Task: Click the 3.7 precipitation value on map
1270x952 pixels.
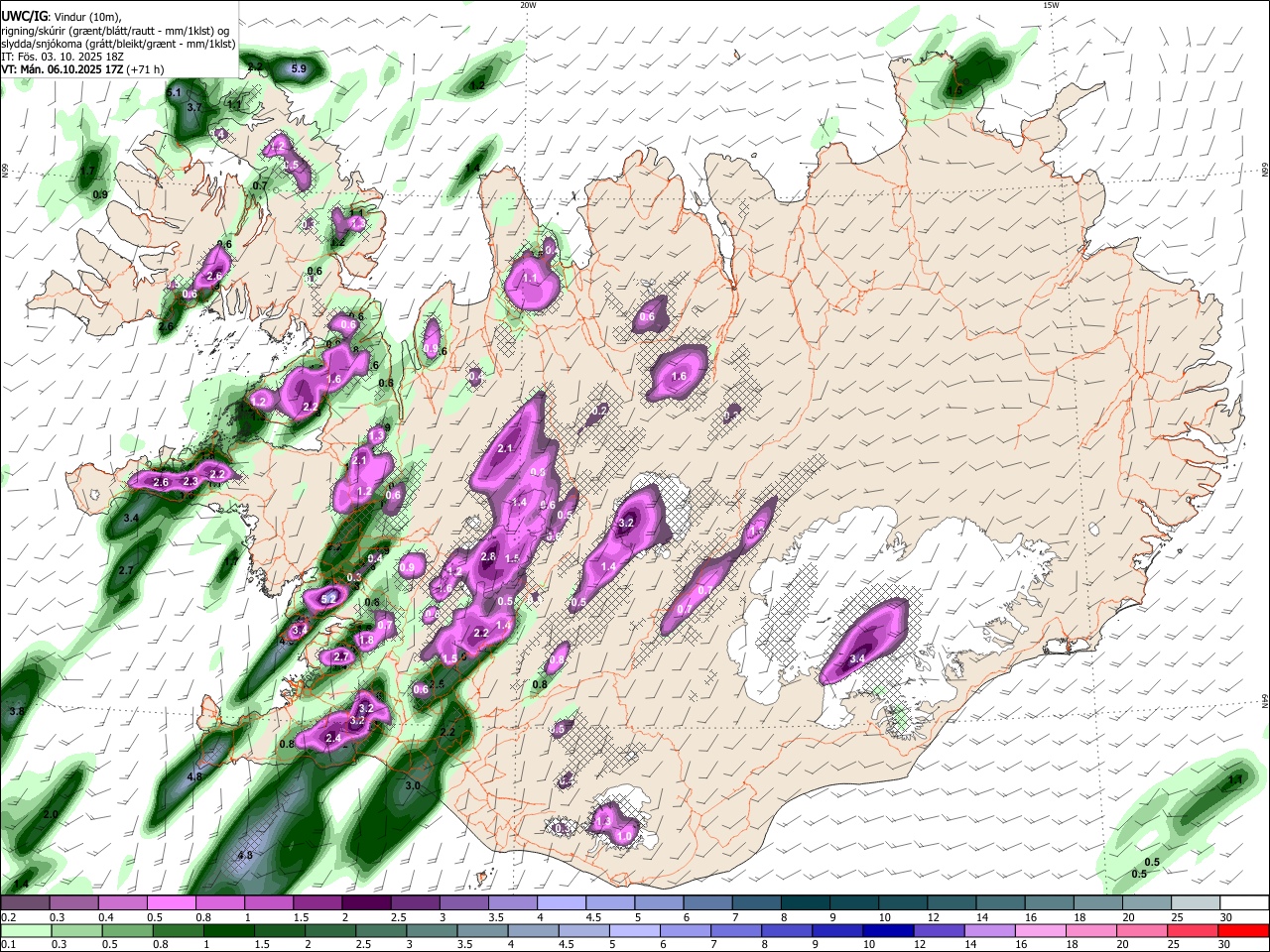Action: click(x=194, y=107)
